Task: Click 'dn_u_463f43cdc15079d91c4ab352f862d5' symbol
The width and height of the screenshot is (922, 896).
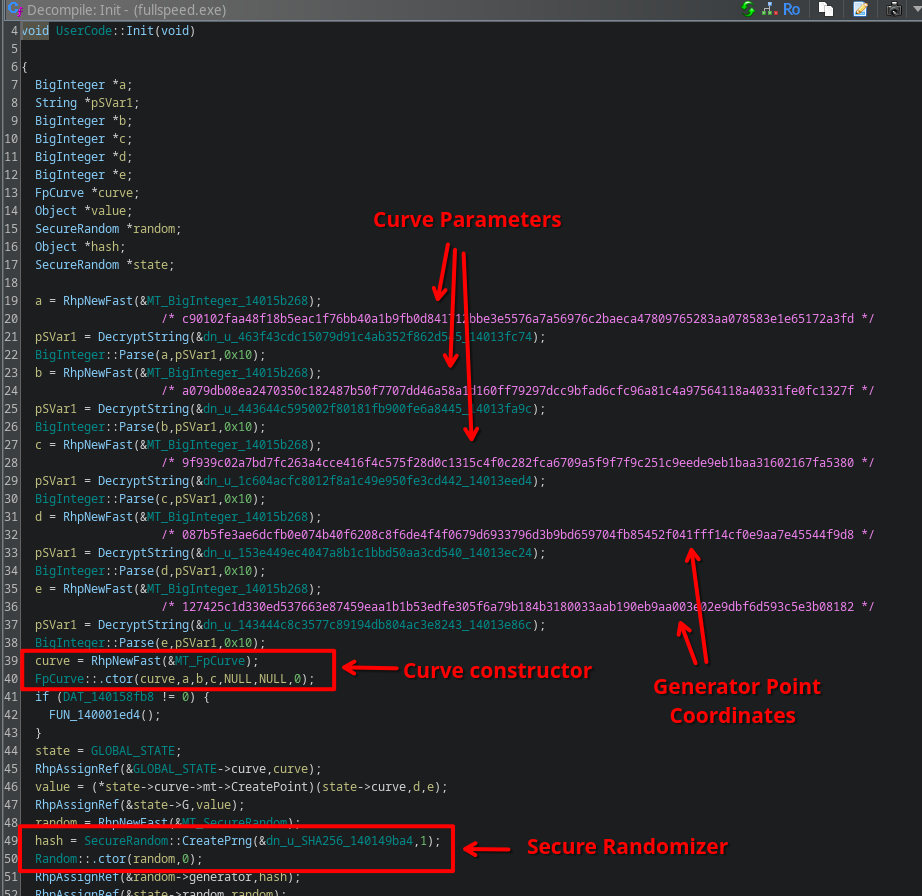Action: [368, 337]
